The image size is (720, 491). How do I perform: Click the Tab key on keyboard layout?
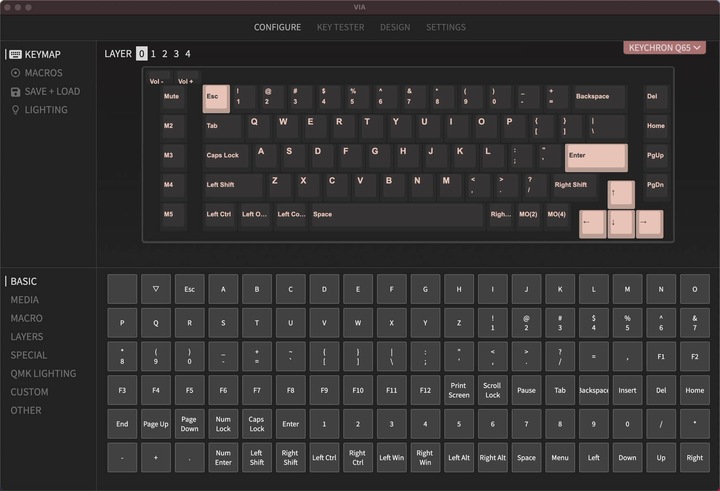pyautogui.click(x=222, y=127)
